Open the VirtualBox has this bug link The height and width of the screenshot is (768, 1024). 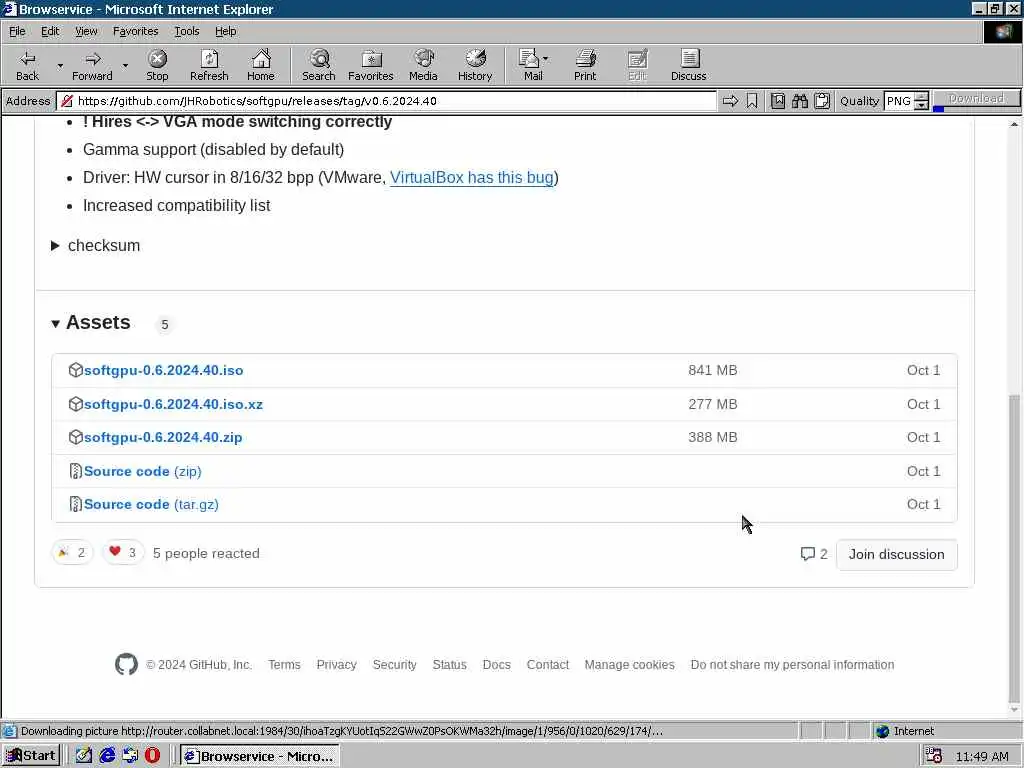(472, 178)
